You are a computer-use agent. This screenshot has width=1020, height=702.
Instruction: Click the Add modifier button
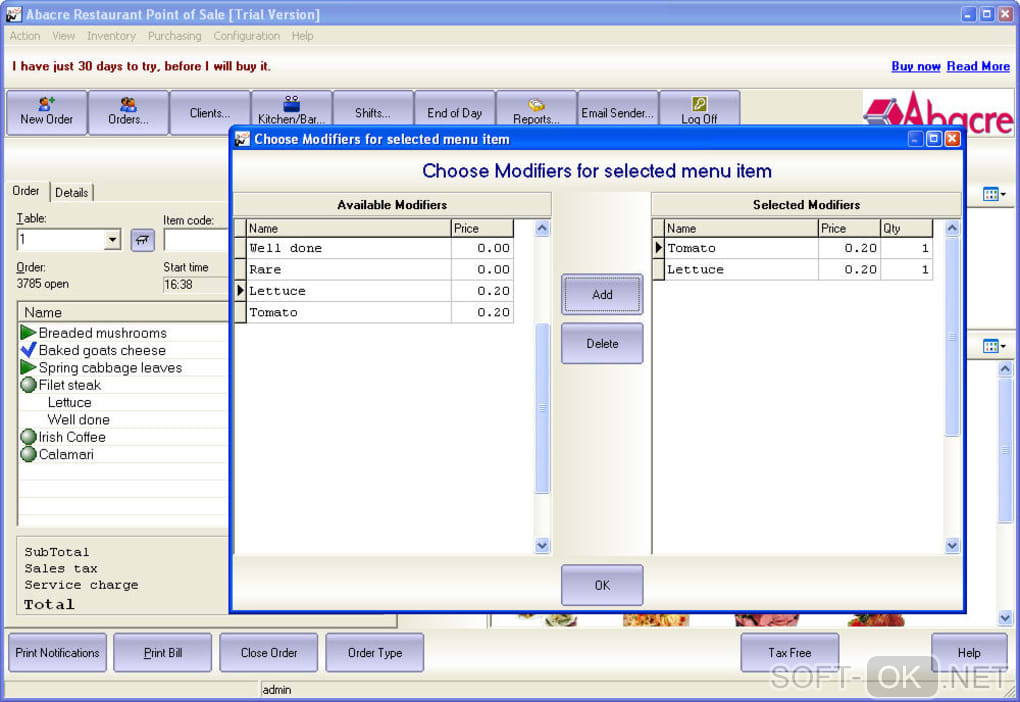(602, 295)
